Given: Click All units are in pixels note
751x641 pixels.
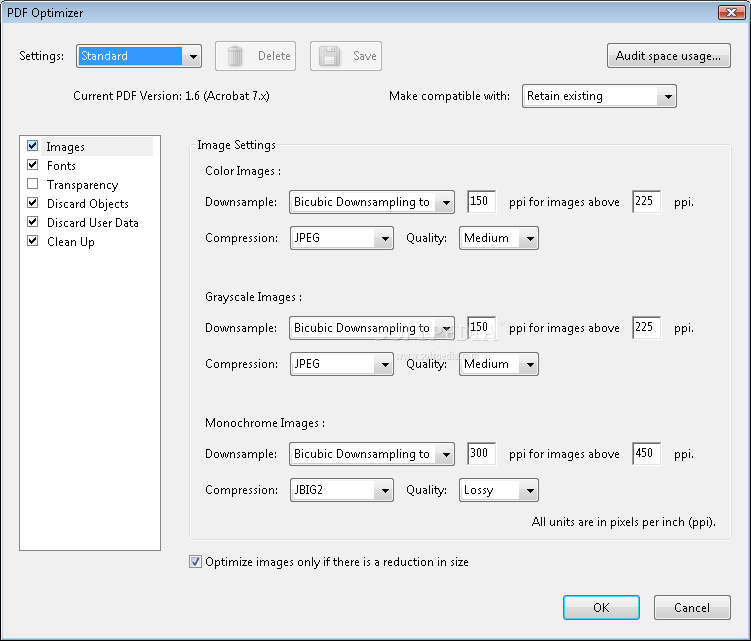Looking at the screenshot, I should [x=624, y=522].
